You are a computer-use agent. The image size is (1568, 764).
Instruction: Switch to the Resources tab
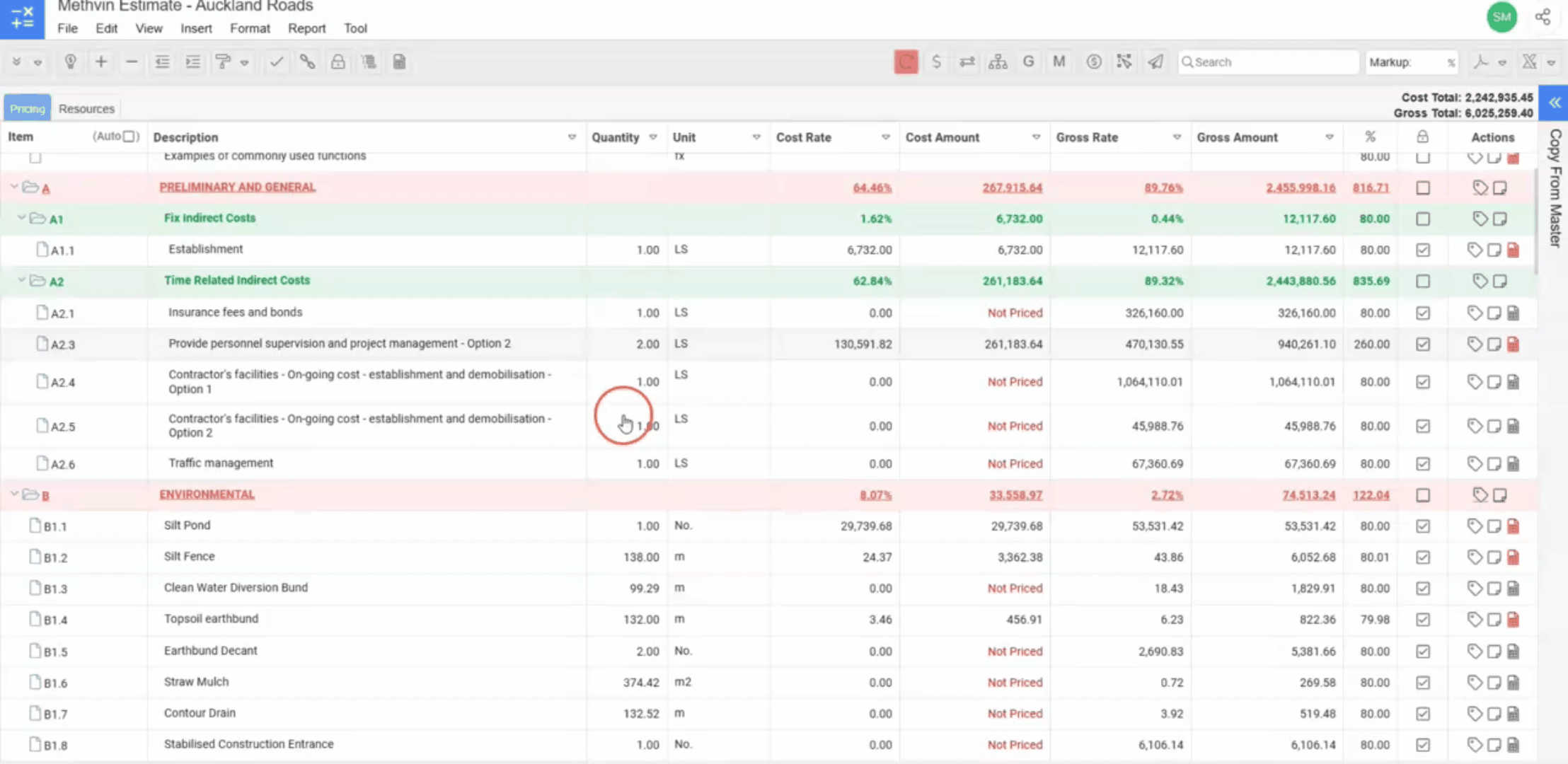86,108
